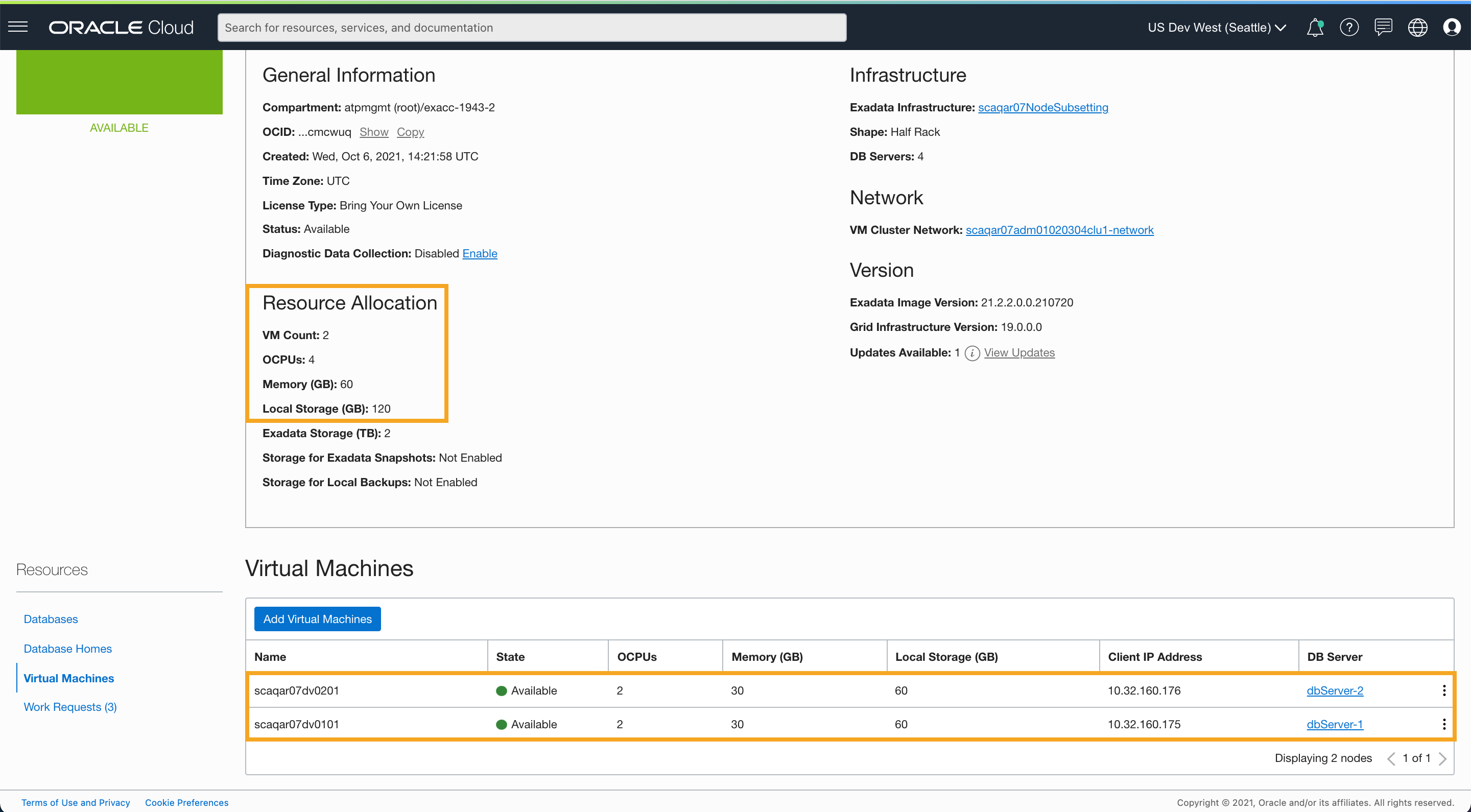Viewport: 1471px width, 812px height.
Task: Expand the US Dev West region dropdown
Action: pos(1217,28)
